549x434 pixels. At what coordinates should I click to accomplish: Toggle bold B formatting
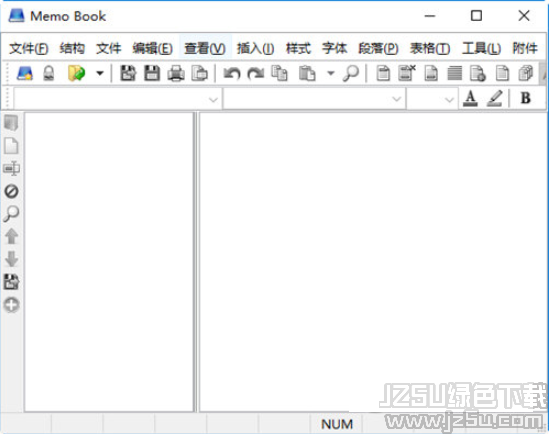(525, 98)
